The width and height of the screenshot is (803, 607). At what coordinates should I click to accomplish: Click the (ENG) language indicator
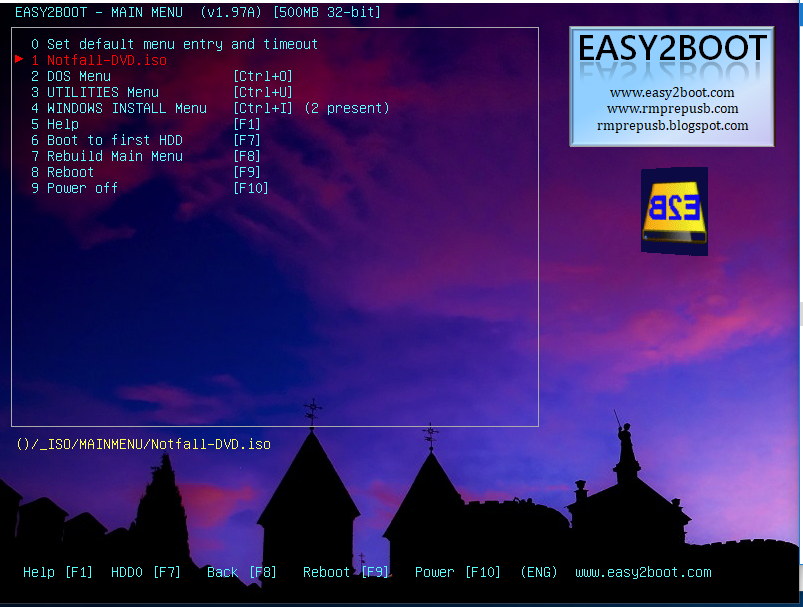coord(539,572)
